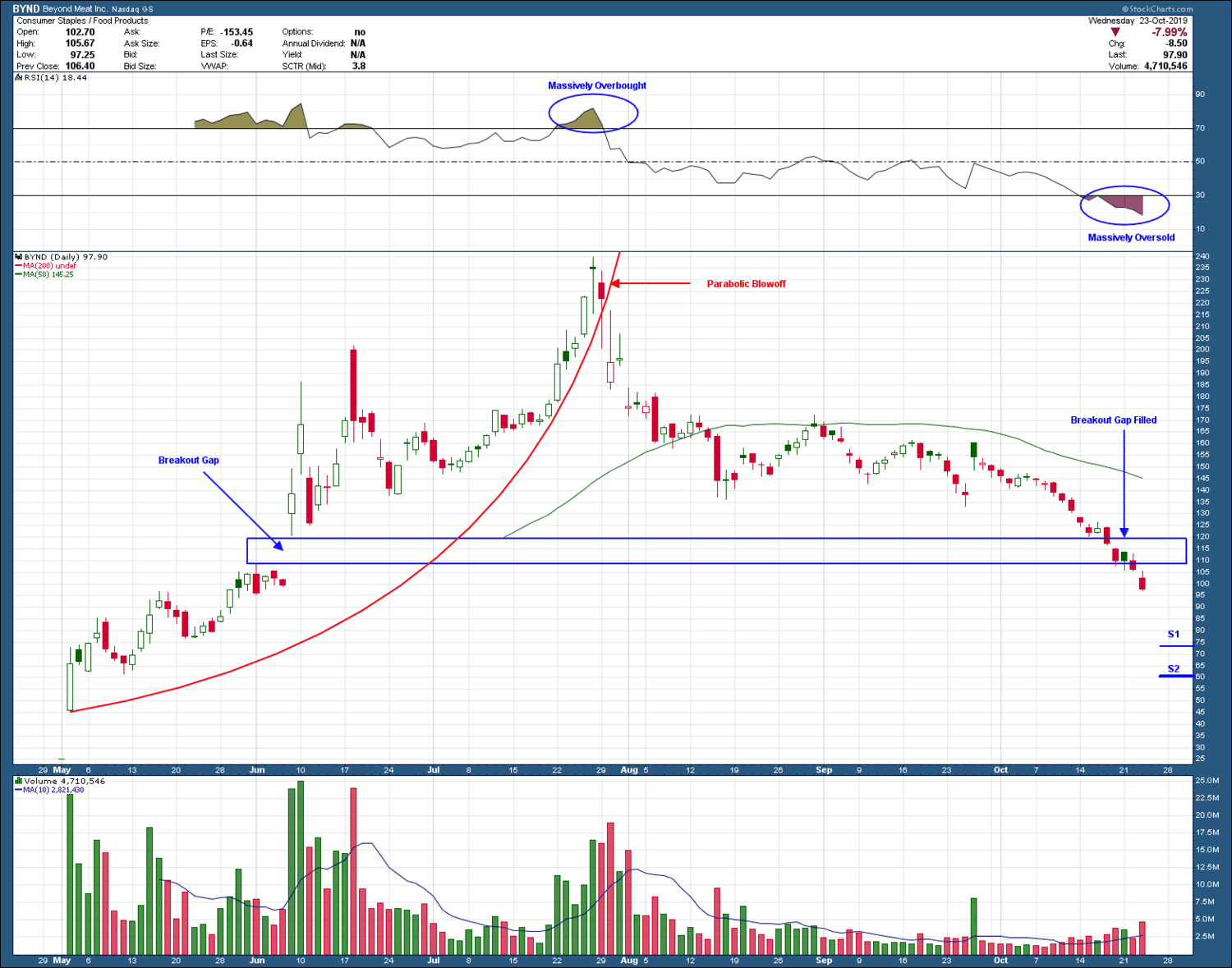Click the header Volume value 4,710,546
Image resolution: width=1232 pixels, height=968 pixels.
click(1165, 67)
